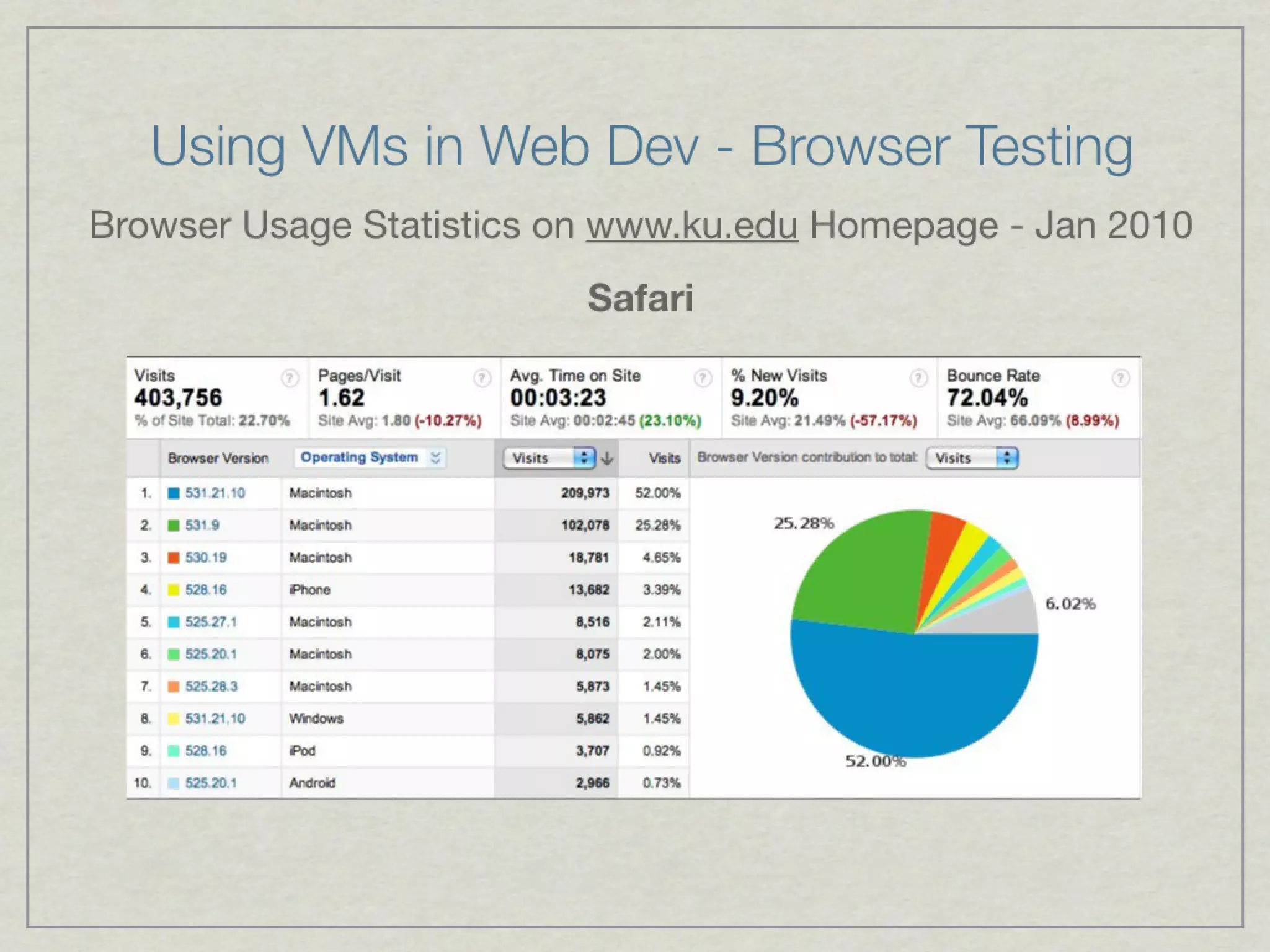Open browser version 525.28.3 link
Image resolution: width=1270 pixels, height=952 pixels.
click(211, 687)
